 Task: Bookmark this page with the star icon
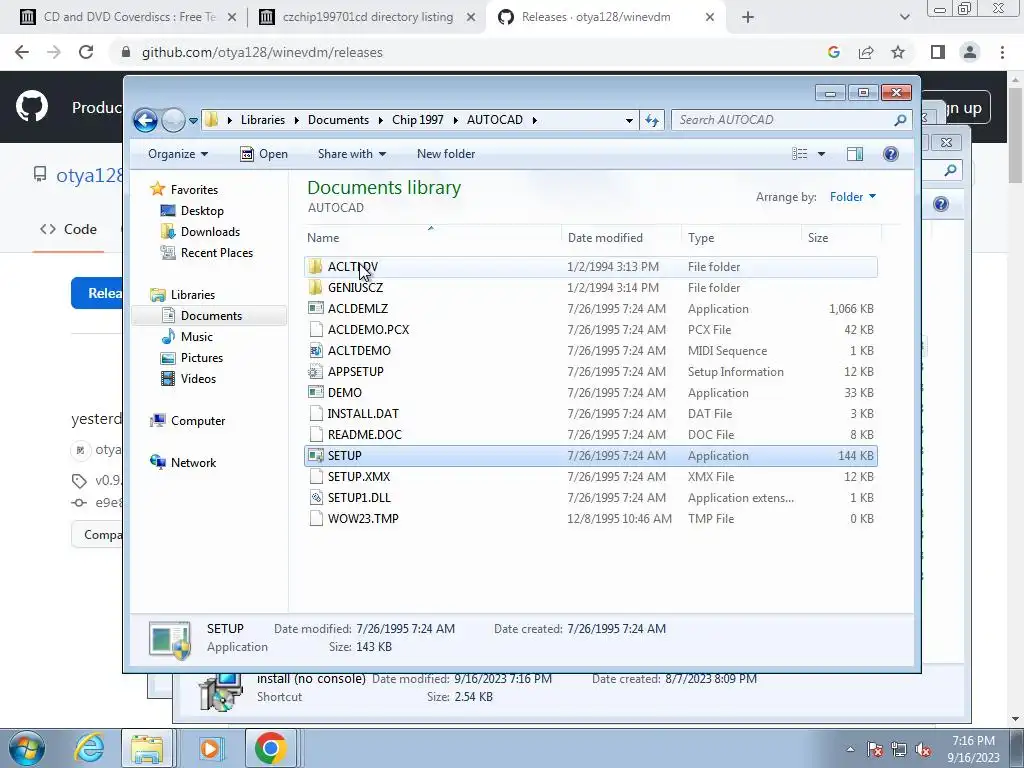tap(898, 52)
